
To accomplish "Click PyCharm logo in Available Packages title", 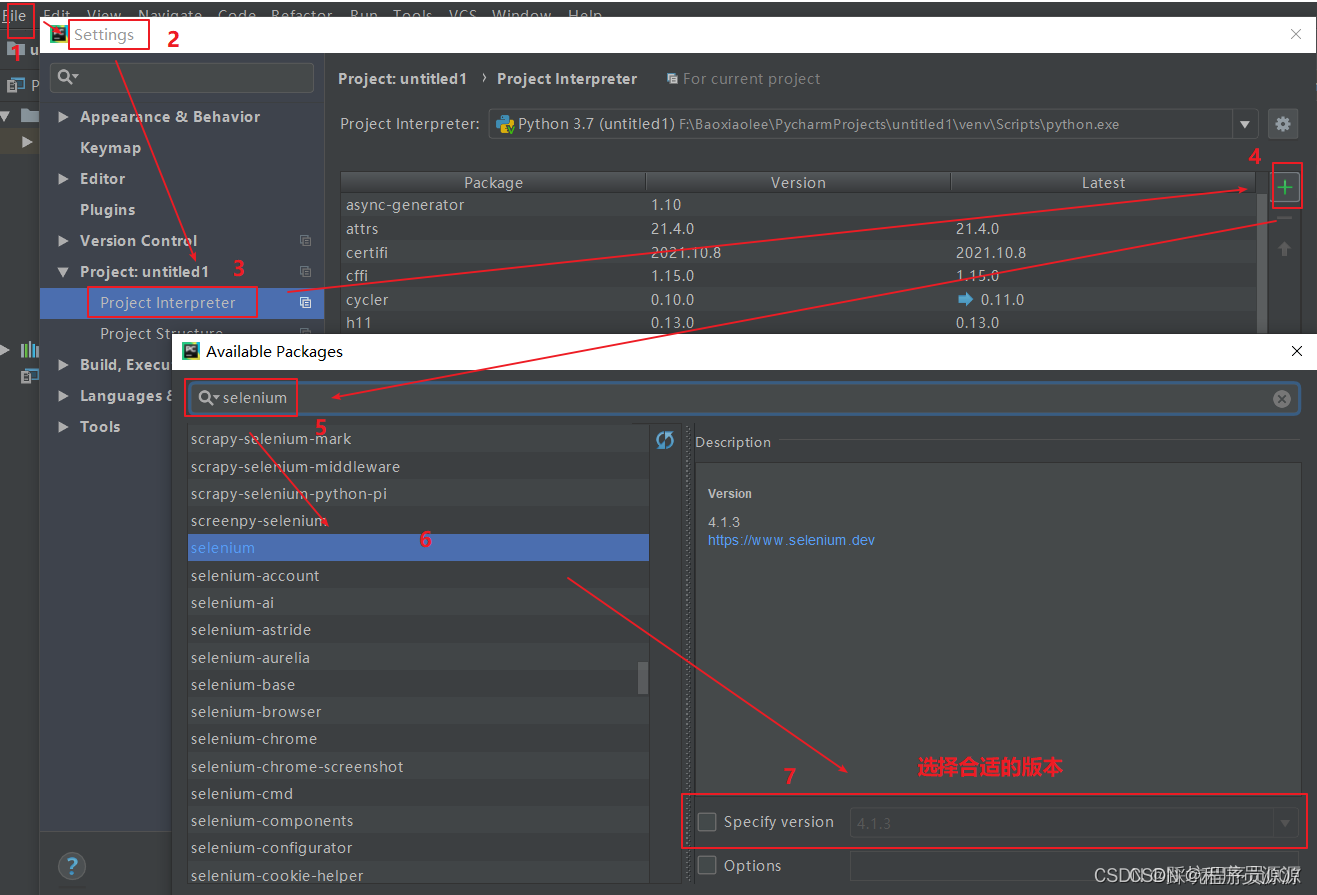I will (191, 351).
